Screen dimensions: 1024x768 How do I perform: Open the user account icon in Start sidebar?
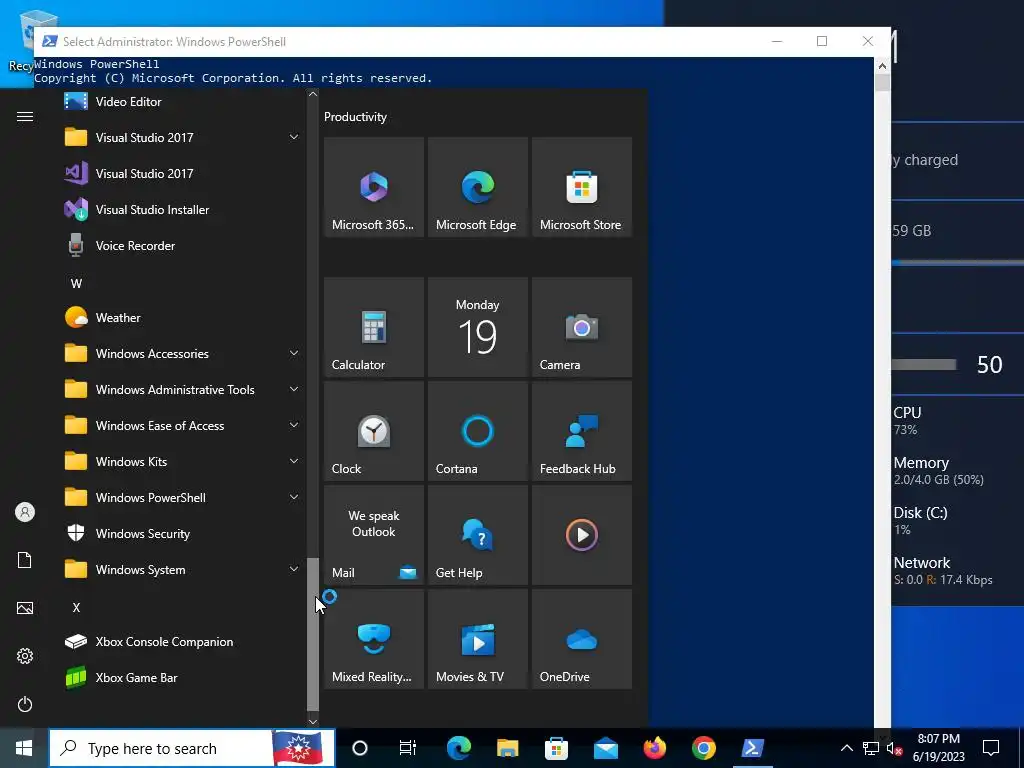click(x=25, y=512)
